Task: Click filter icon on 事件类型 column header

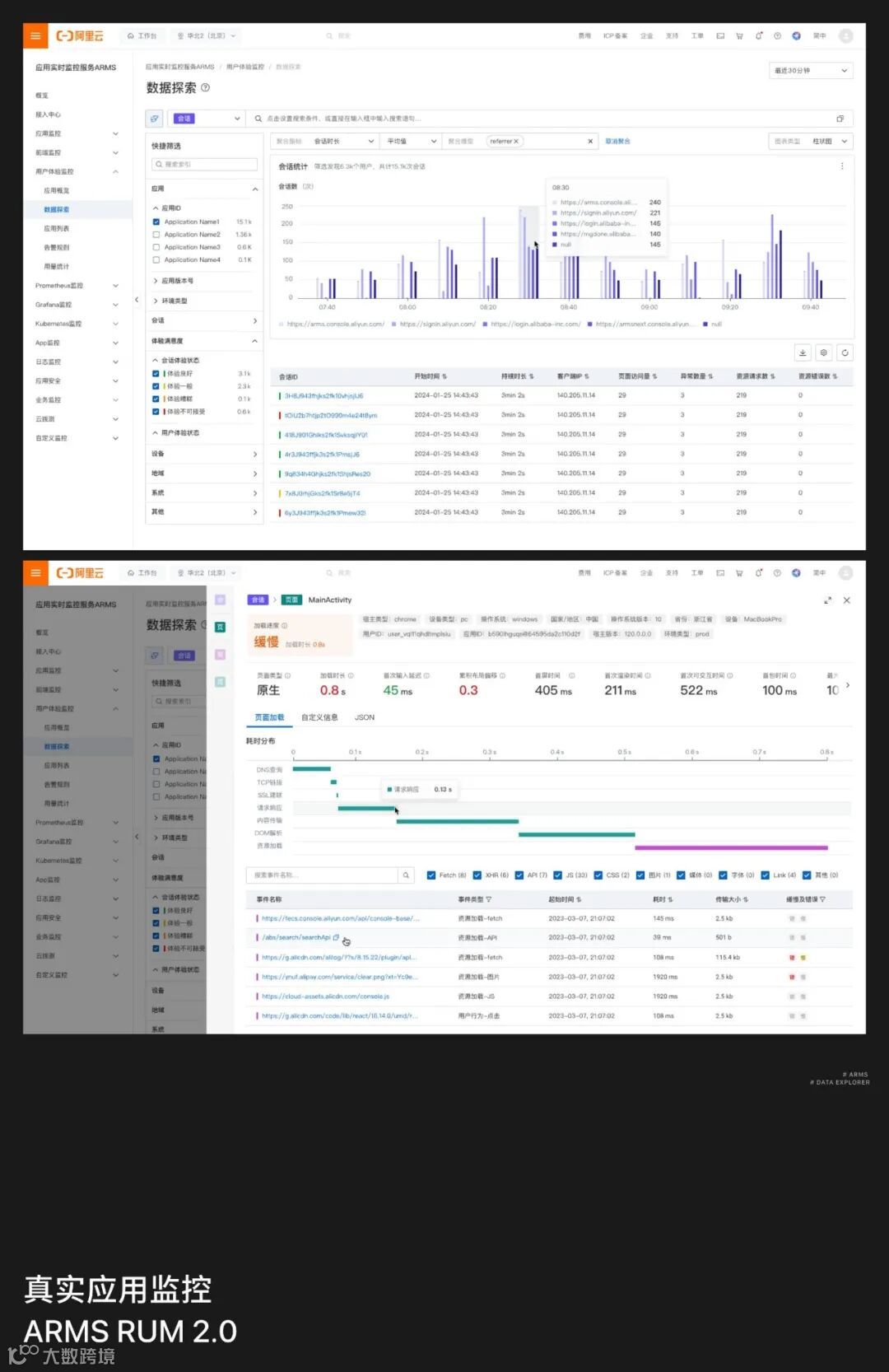Action: [489, 899]
